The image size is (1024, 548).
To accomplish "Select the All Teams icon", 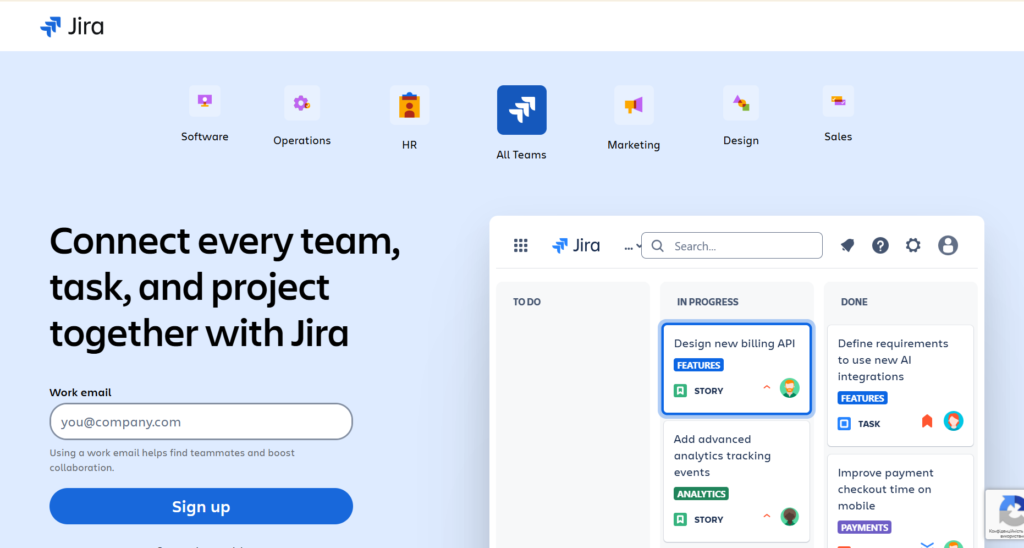I will point(522,110).
